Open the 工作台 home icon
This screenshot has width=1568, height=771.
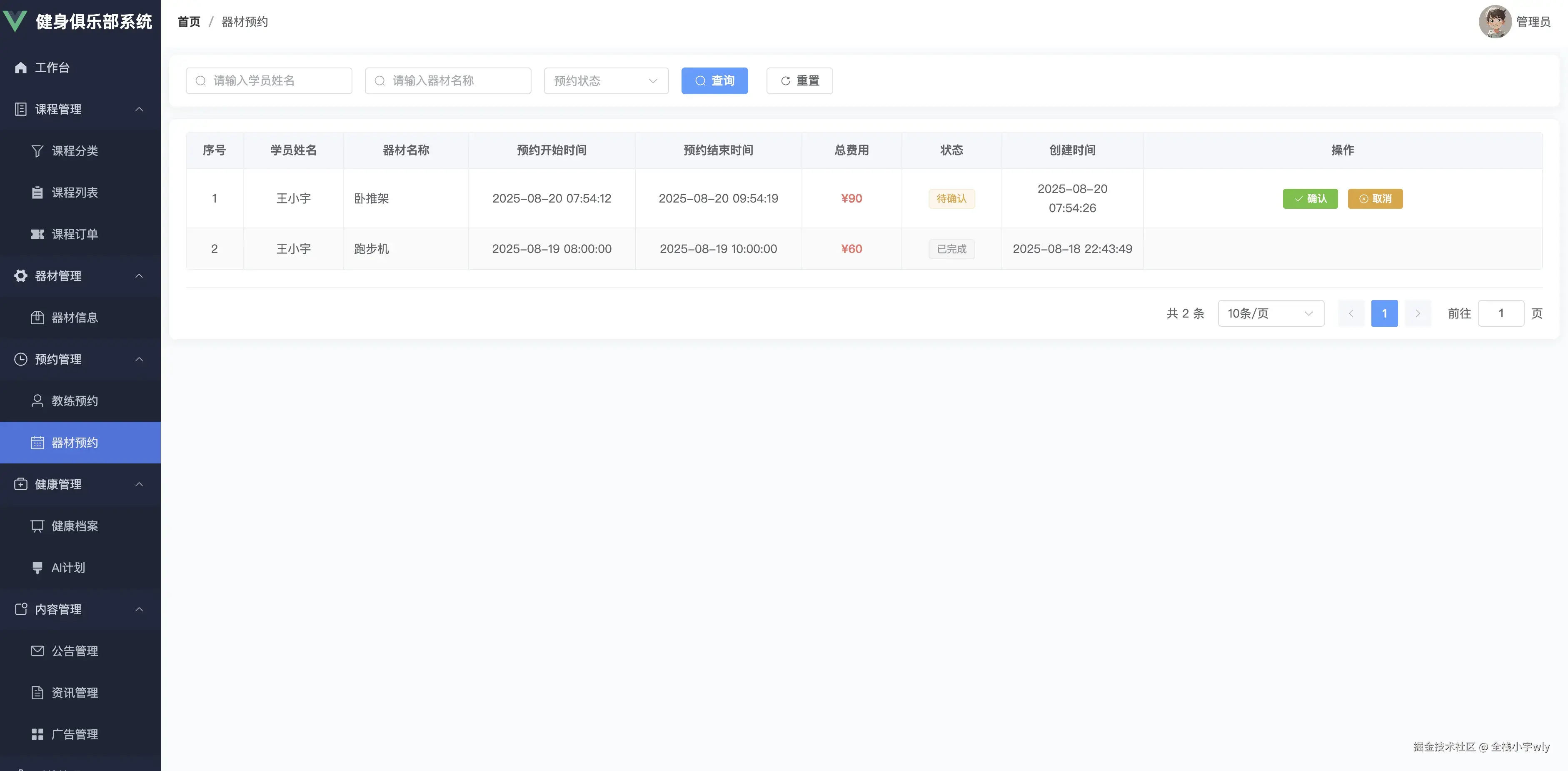tap(21, 68)
